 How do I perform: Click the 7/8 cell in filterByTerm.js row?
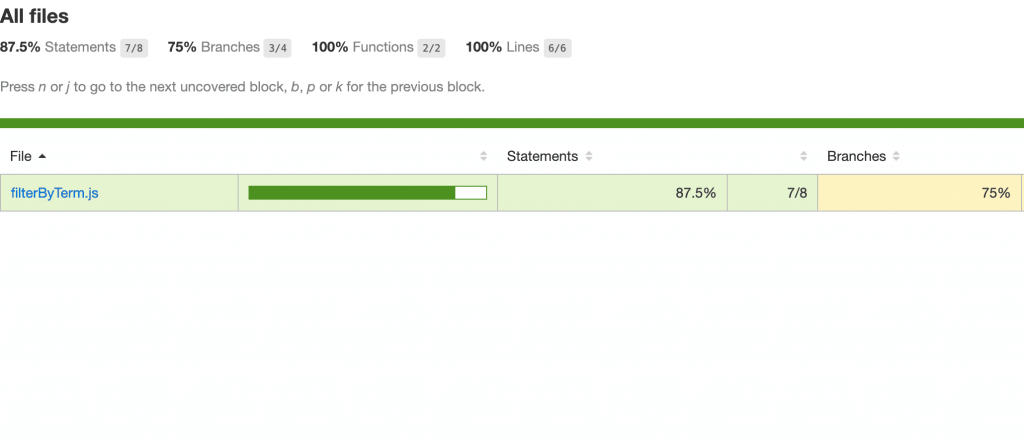pyautogui.click(x=796, y=193)
